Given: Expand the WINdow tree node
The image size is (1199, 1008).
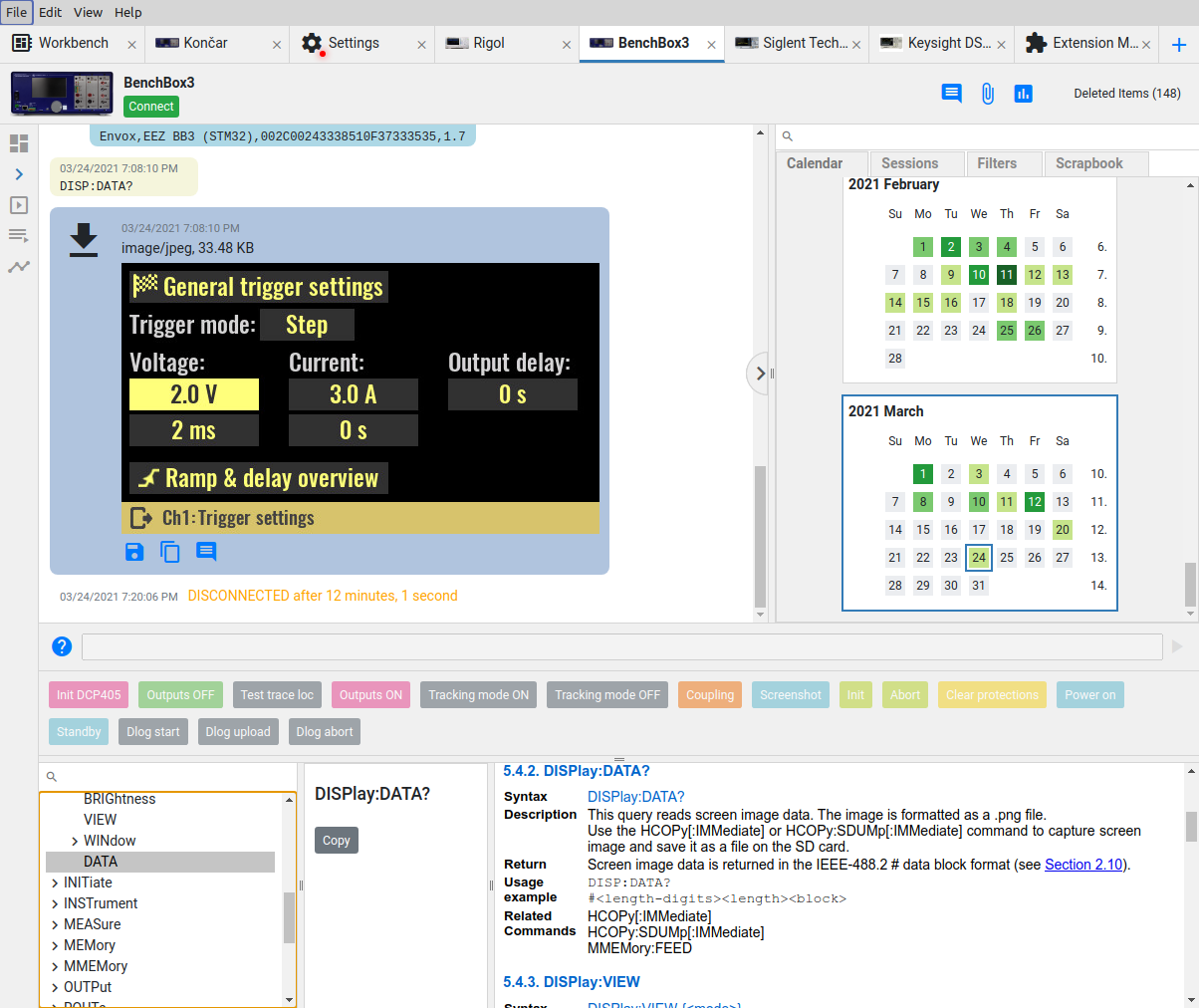Looking at the screenshot, I should pos(75,841).
